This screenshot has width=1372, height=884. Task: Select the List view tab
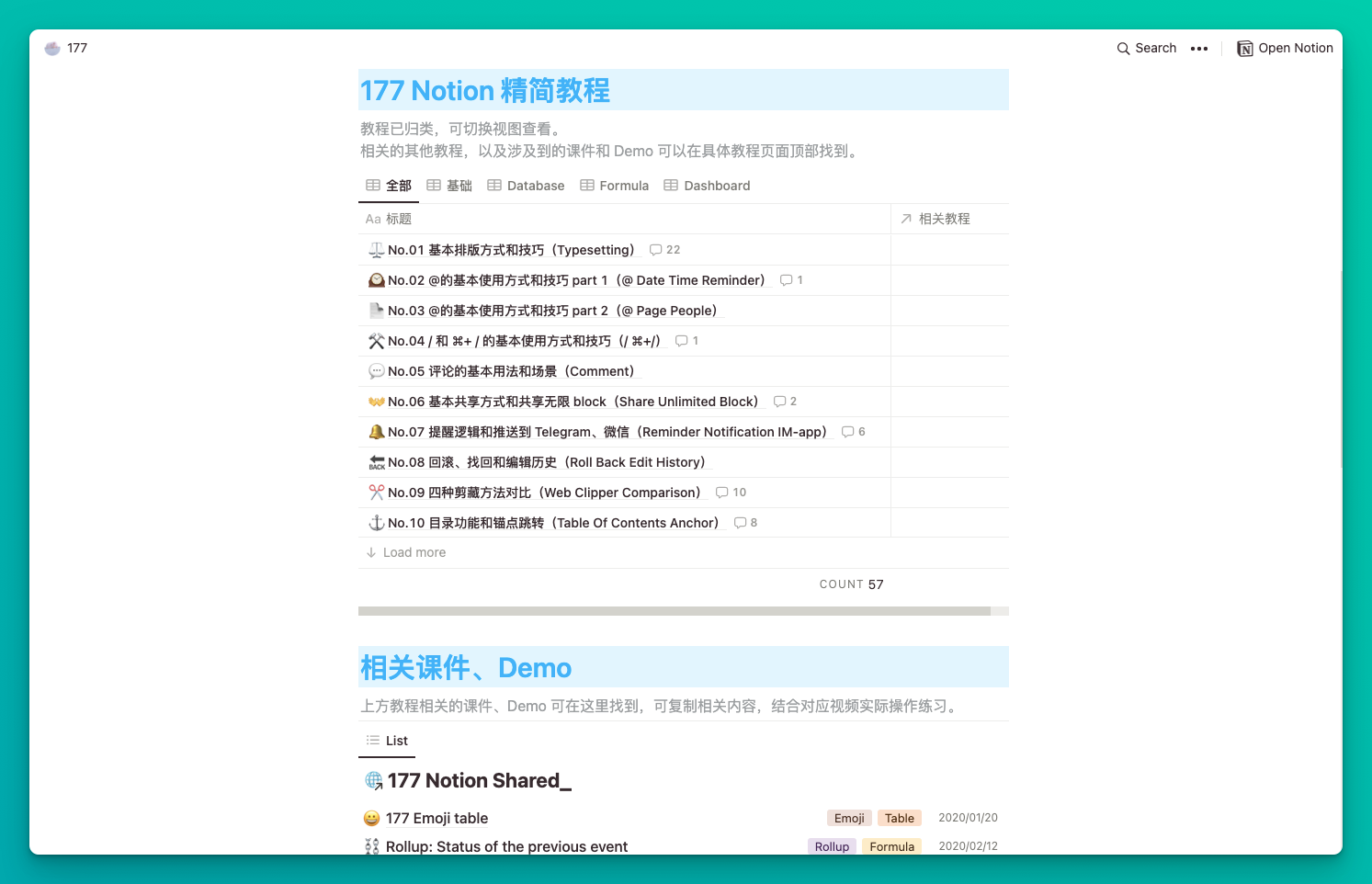(x=386, y=741)
